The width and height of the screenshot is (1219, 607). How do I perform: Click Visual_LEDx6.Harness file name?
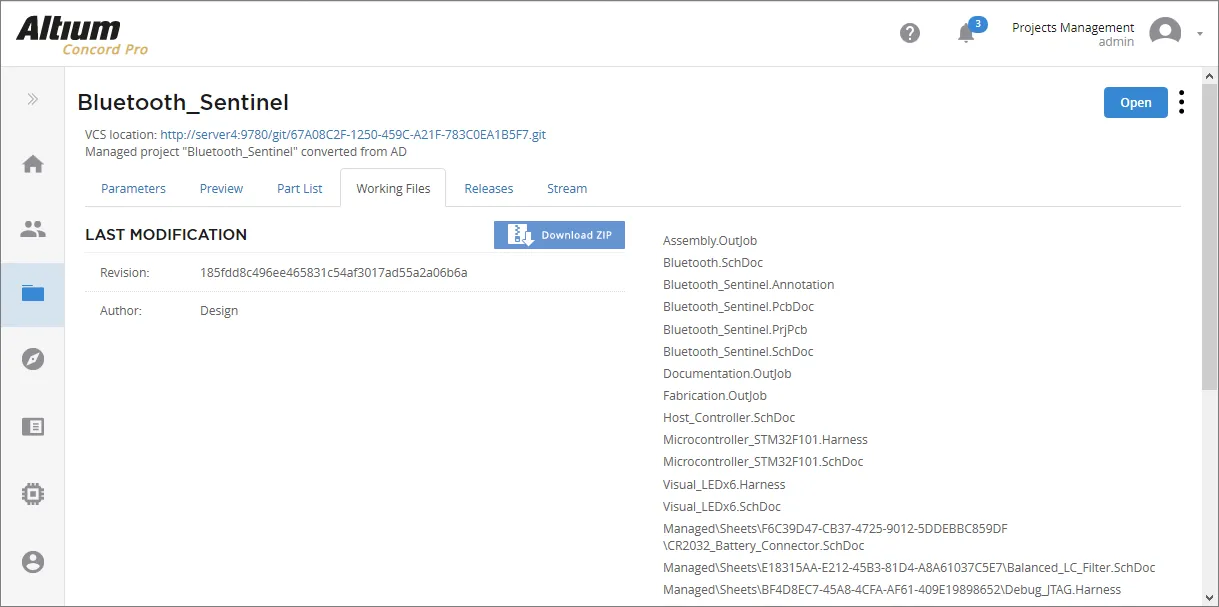(x=724, y=485)
